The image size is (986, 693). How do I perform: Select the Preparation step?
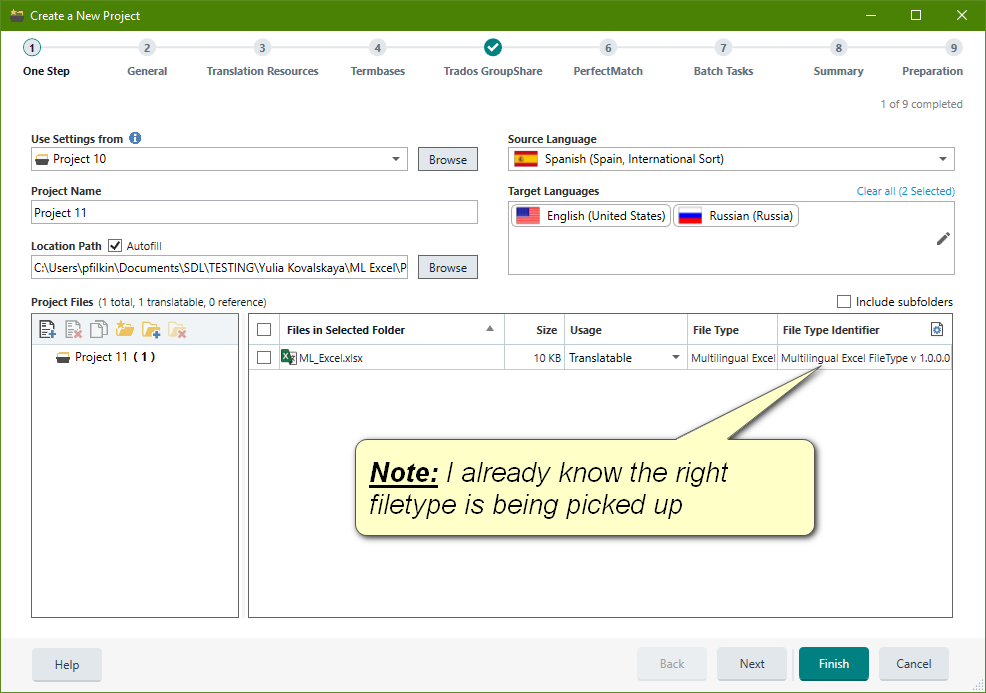click(933, 58)
